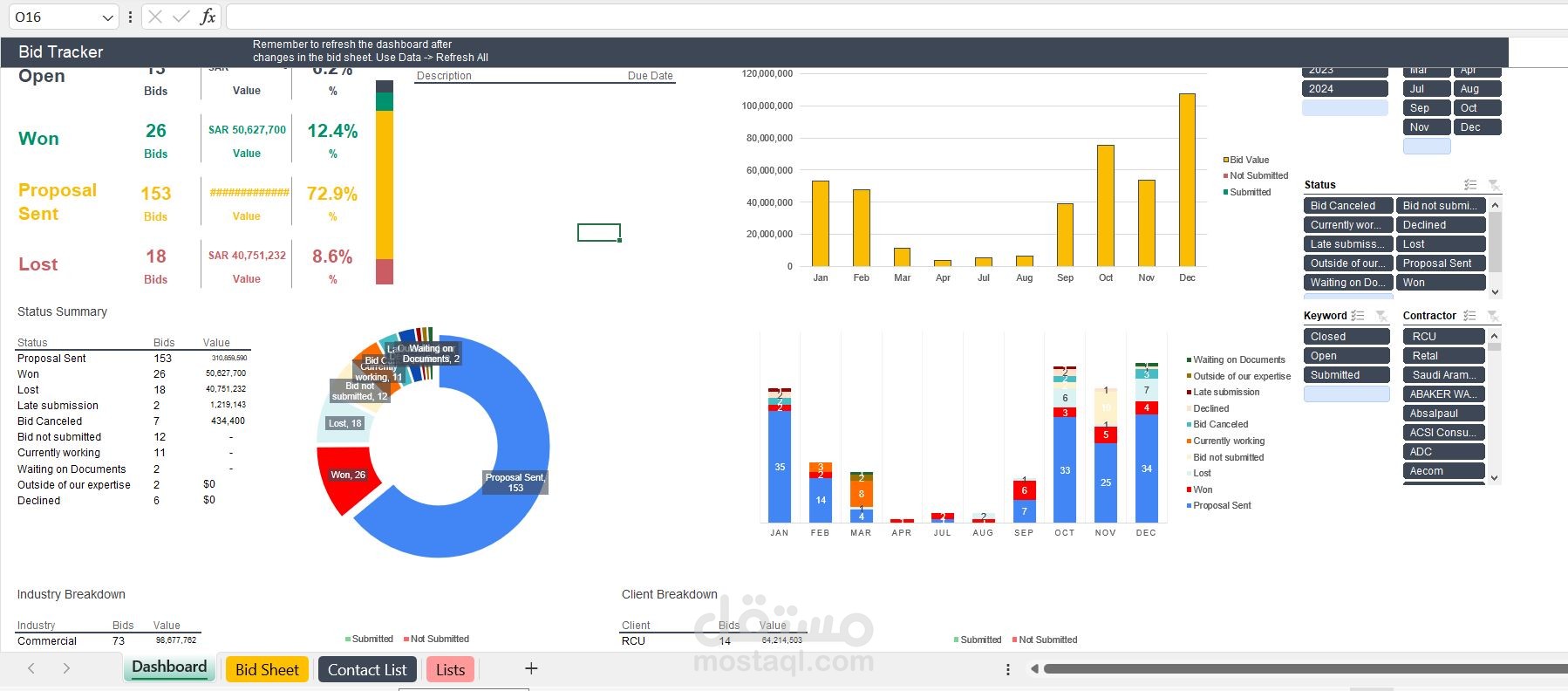Clear the filter on the Keyword slicer
The image size is (1568, 691).
(x=1381, y=316)
